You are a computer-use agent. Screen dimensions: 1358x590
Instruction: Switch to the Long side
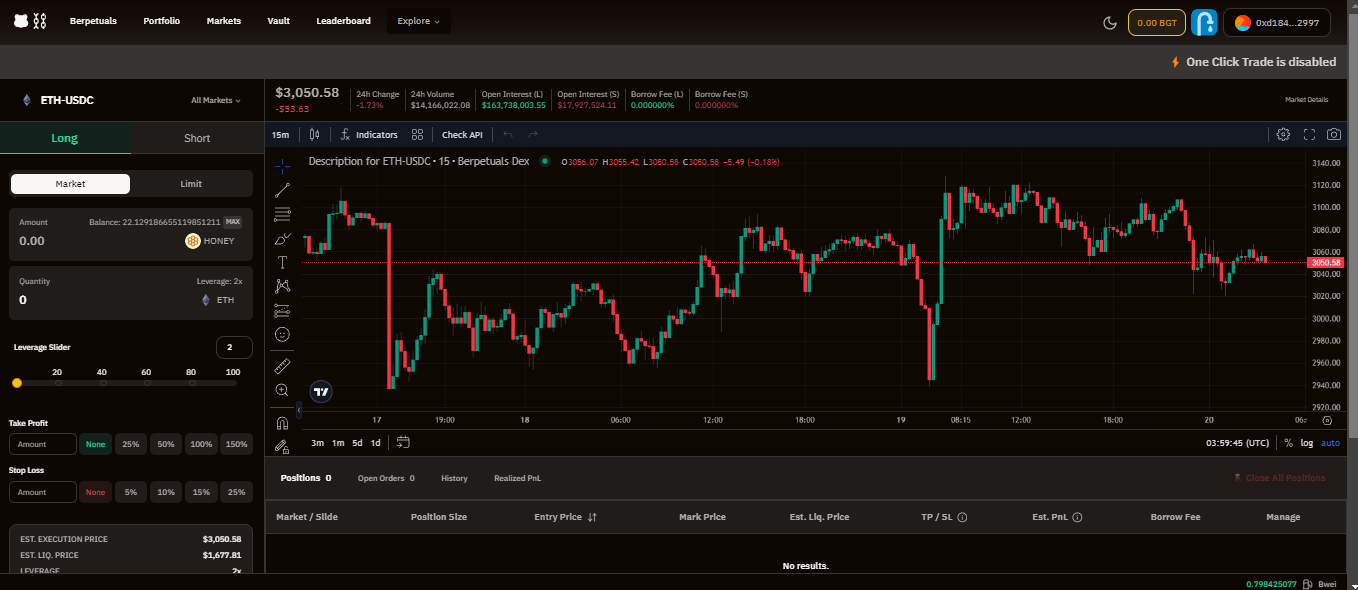[65, 138]
